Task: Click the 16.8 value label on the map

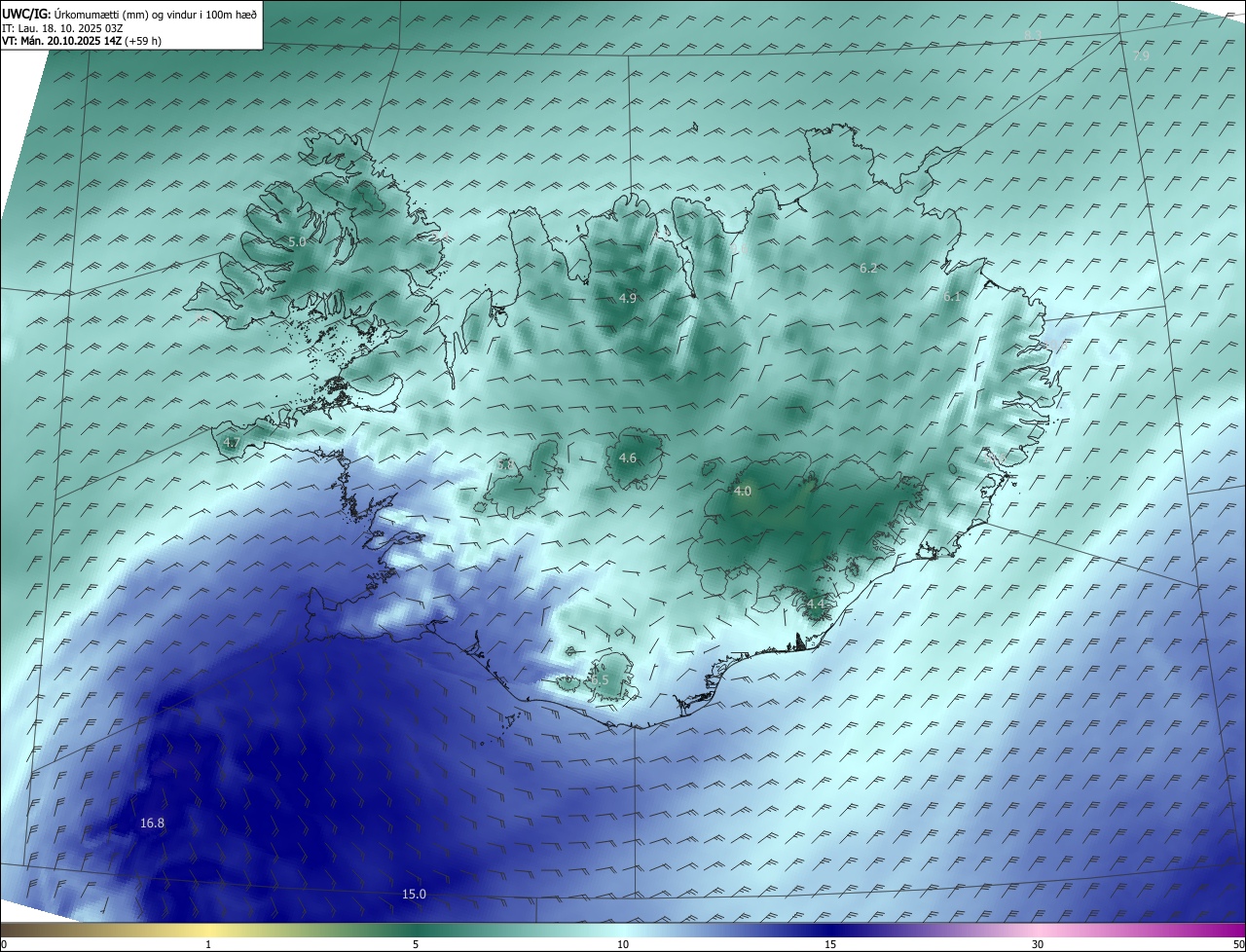Action: coord(152,823)
